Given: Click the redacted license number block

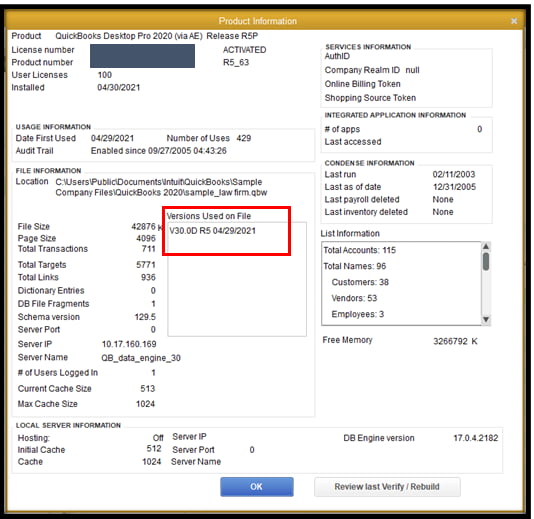Looking at the screenshot, I should pyautogui.click(x=142, y=56).
